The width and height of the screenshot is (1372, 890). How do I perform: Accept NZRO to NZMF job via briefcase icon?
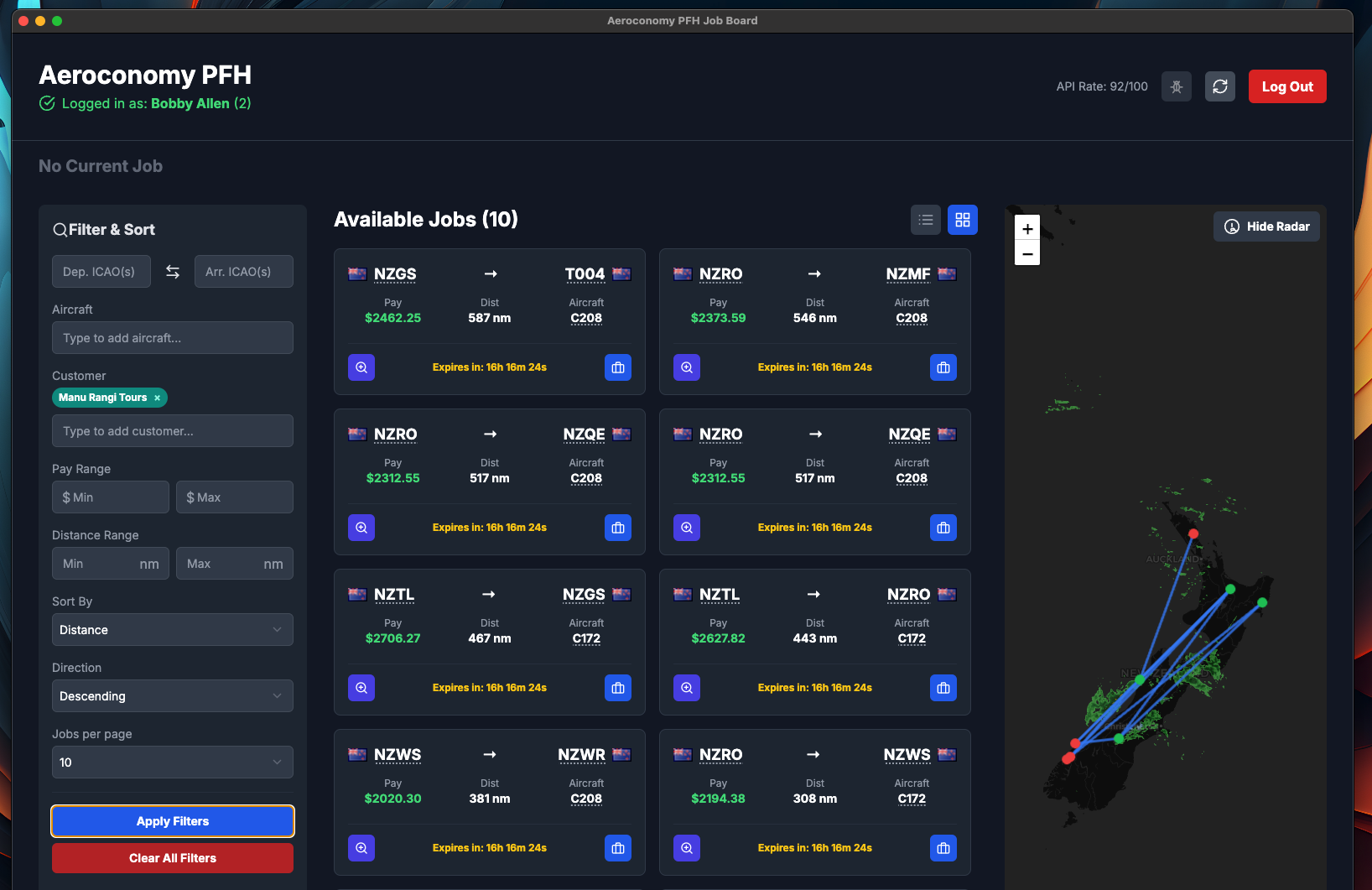coord(943,367)
